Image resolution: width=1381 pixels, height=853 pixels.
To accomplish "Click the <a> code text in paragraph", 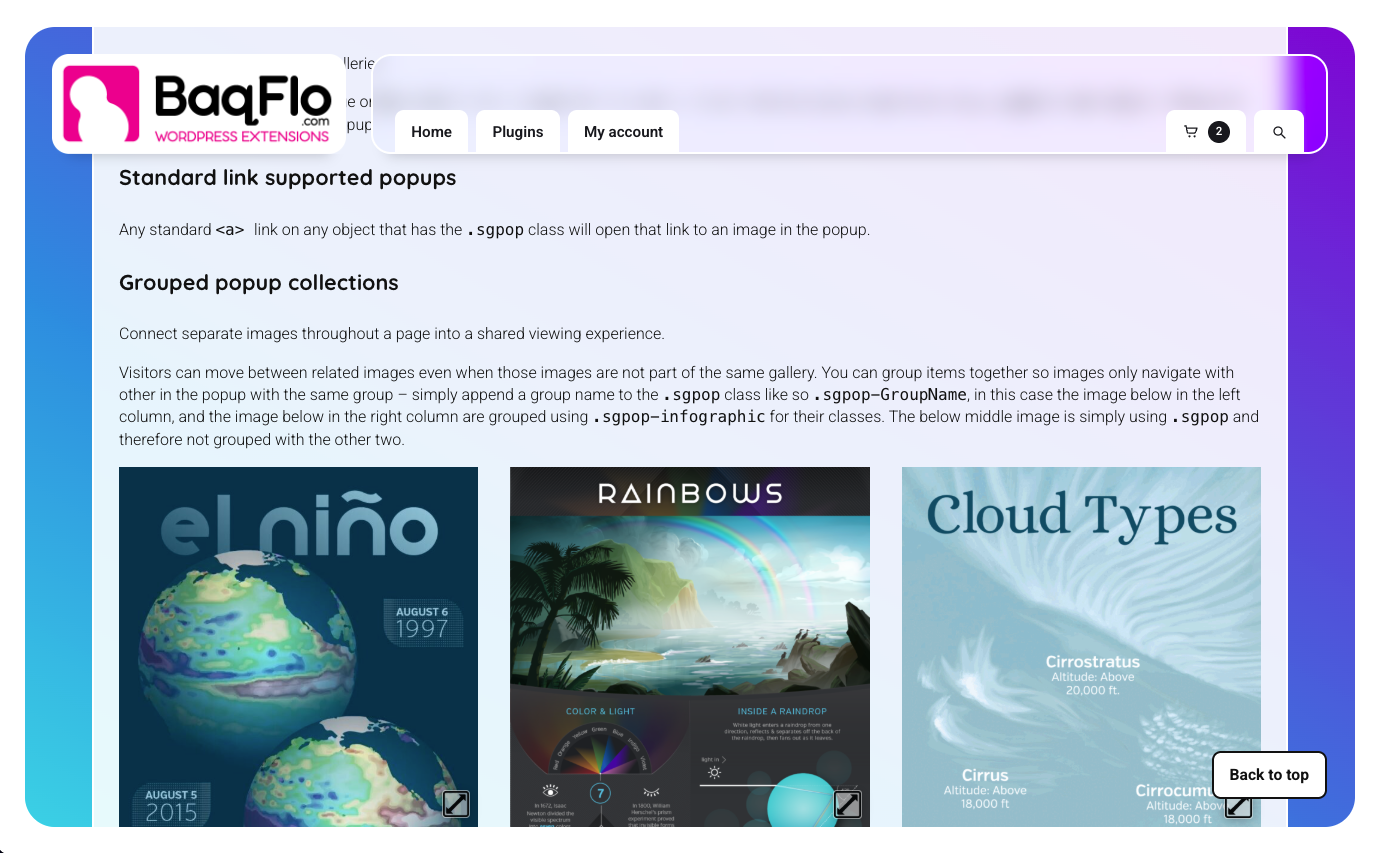I will (230, 230).
